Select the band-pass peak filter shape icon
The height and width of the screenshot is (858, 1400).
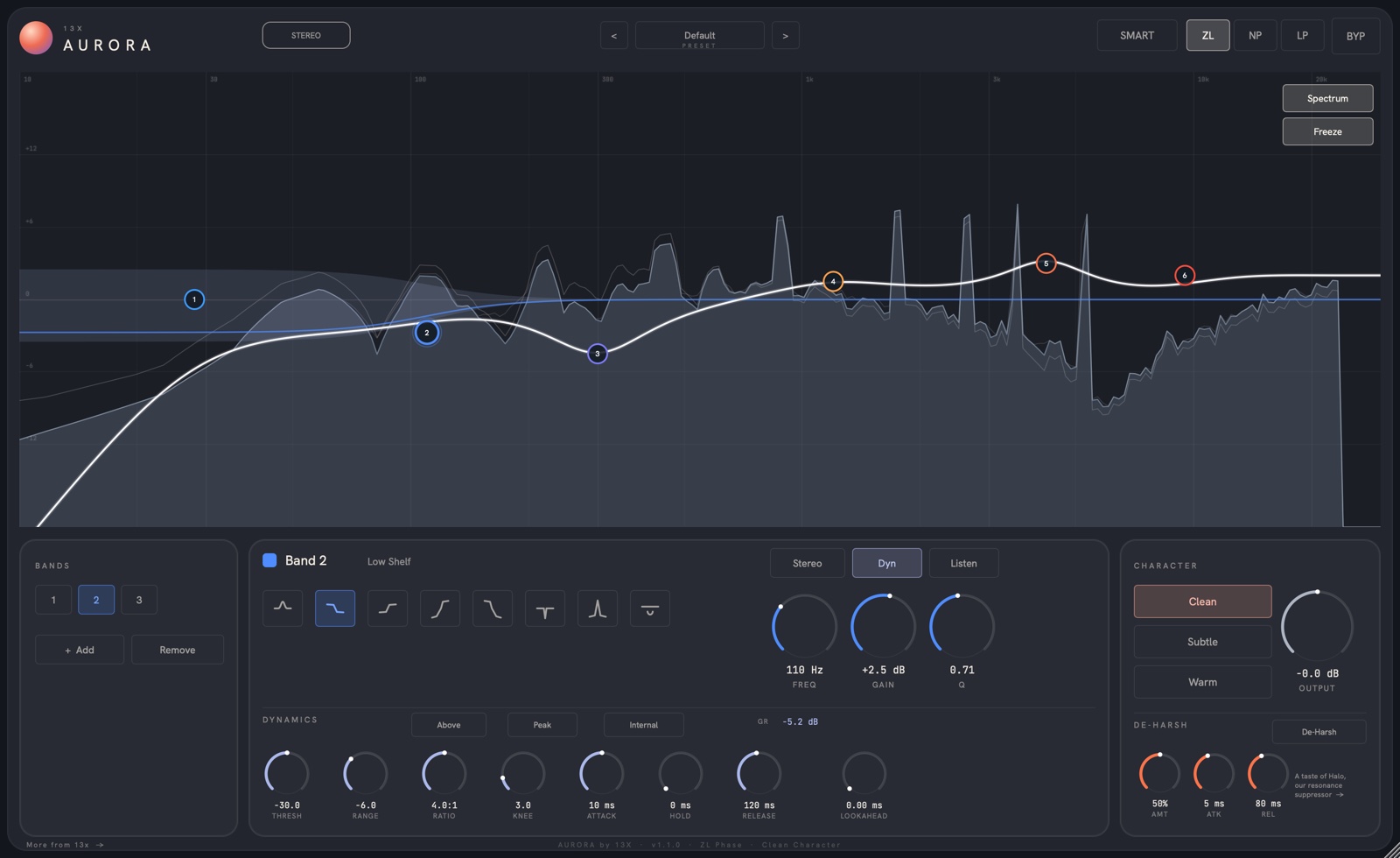[598, 608]
